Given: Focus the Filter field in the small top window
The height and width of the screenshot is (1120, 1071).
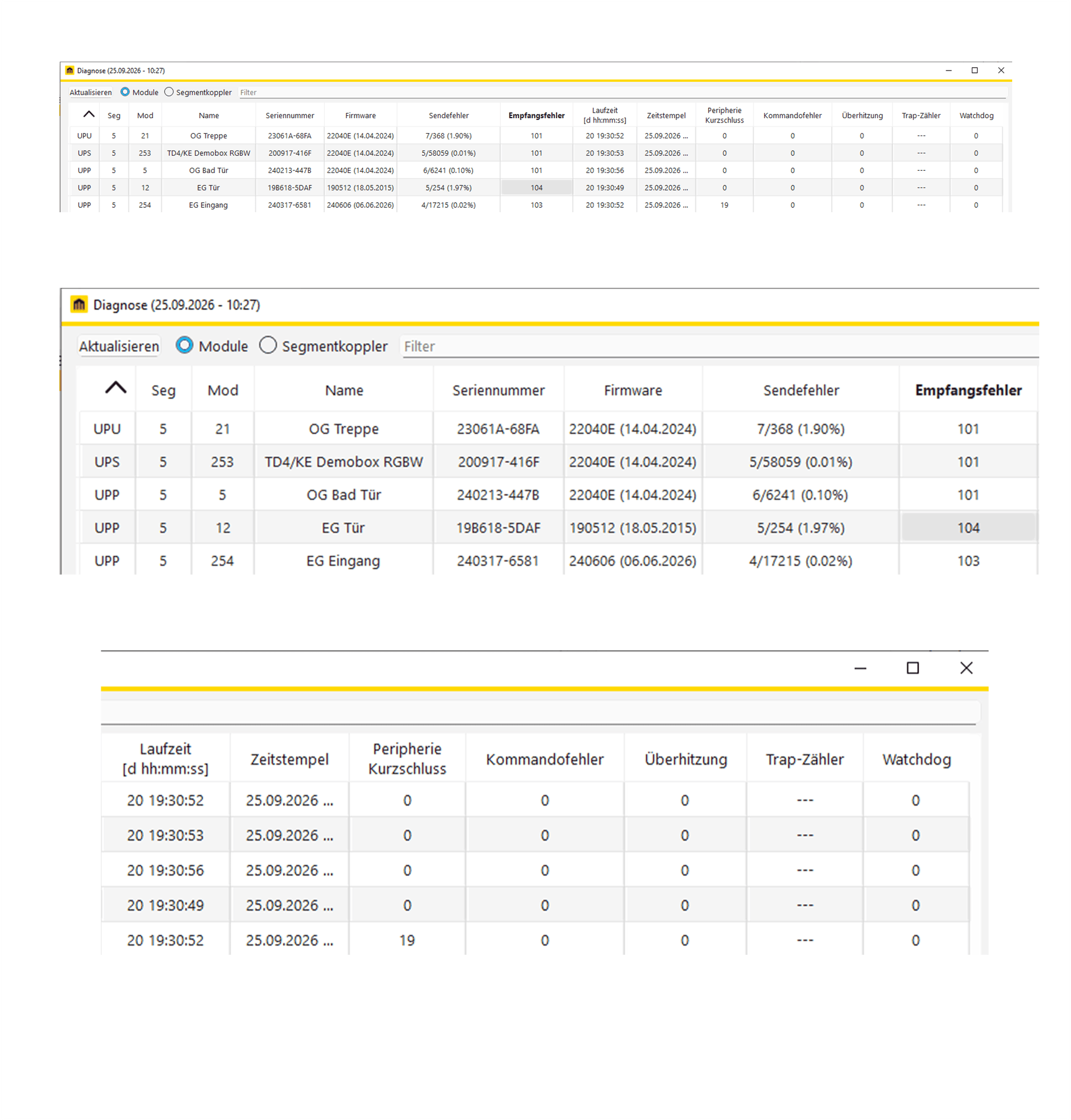Looking at the screenshot, I should (622, 92).
